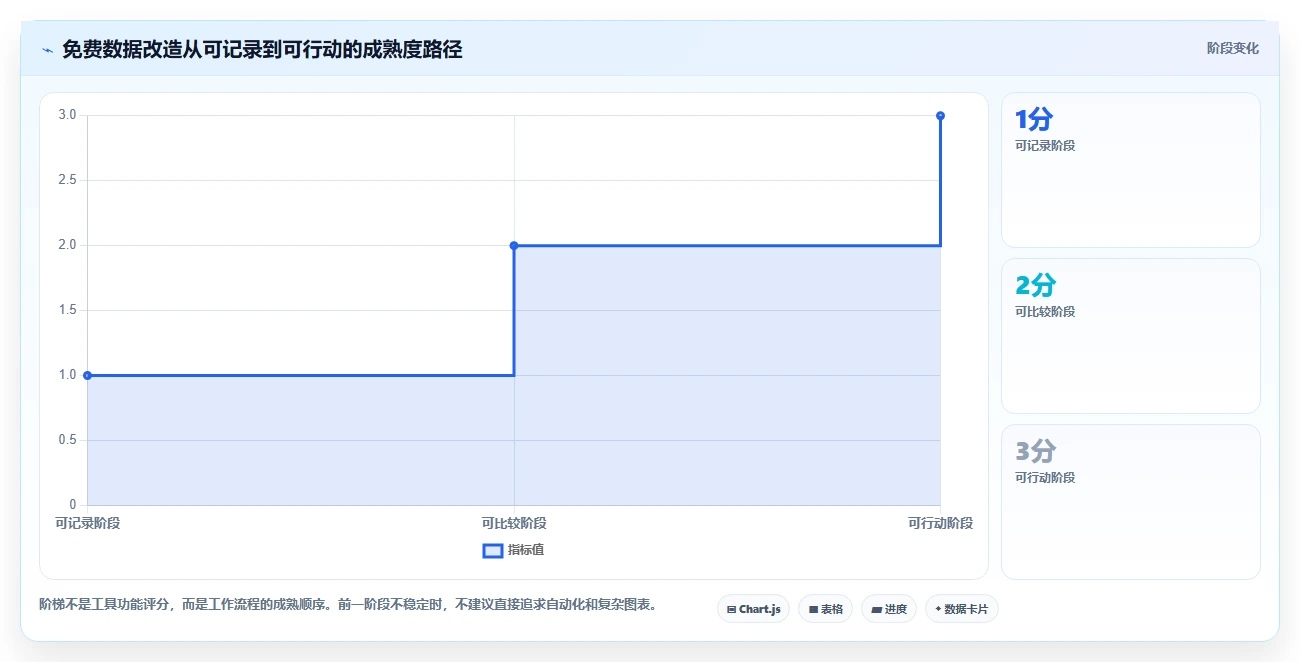Click the icon inside the 数据卡片 tag
This screenshot has height=662, width=1300.
click(938, 609)
